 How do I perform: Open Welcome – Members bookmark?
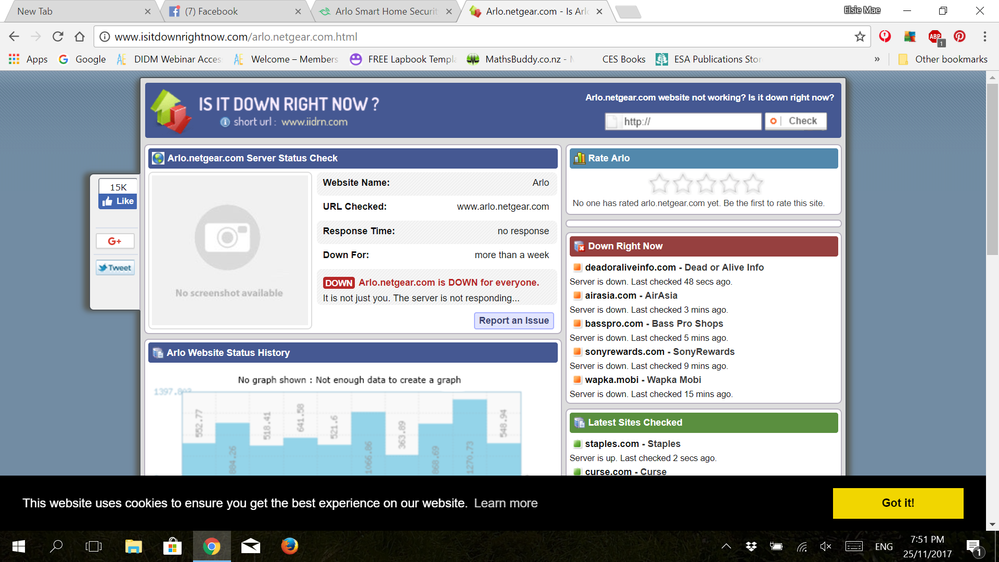(285, 59)
